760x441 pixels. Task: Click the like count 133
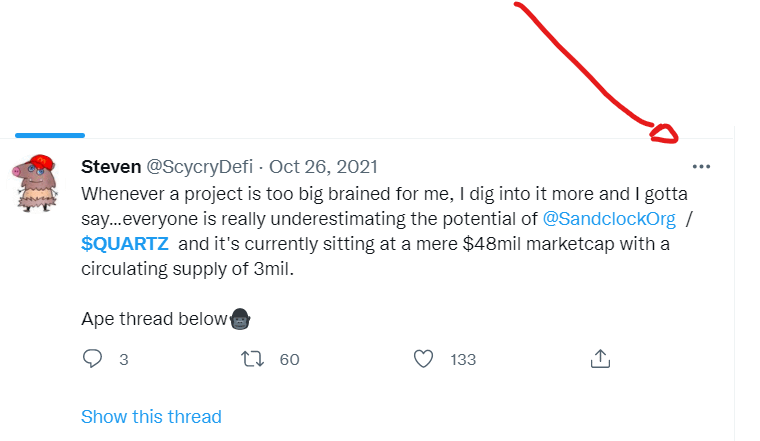463,359
